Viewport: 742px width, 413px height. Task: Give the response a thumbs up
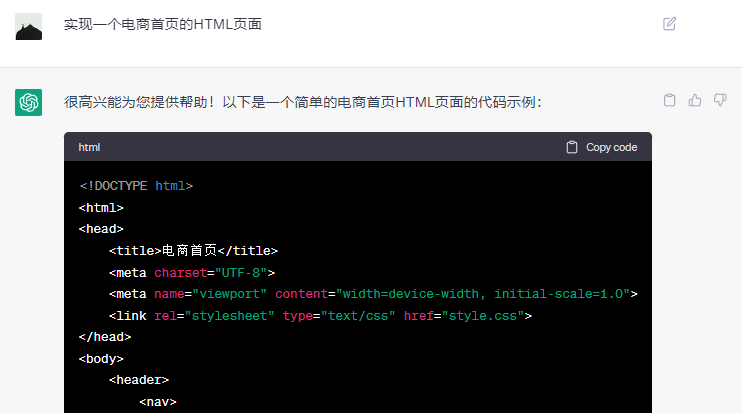(695, 100)
